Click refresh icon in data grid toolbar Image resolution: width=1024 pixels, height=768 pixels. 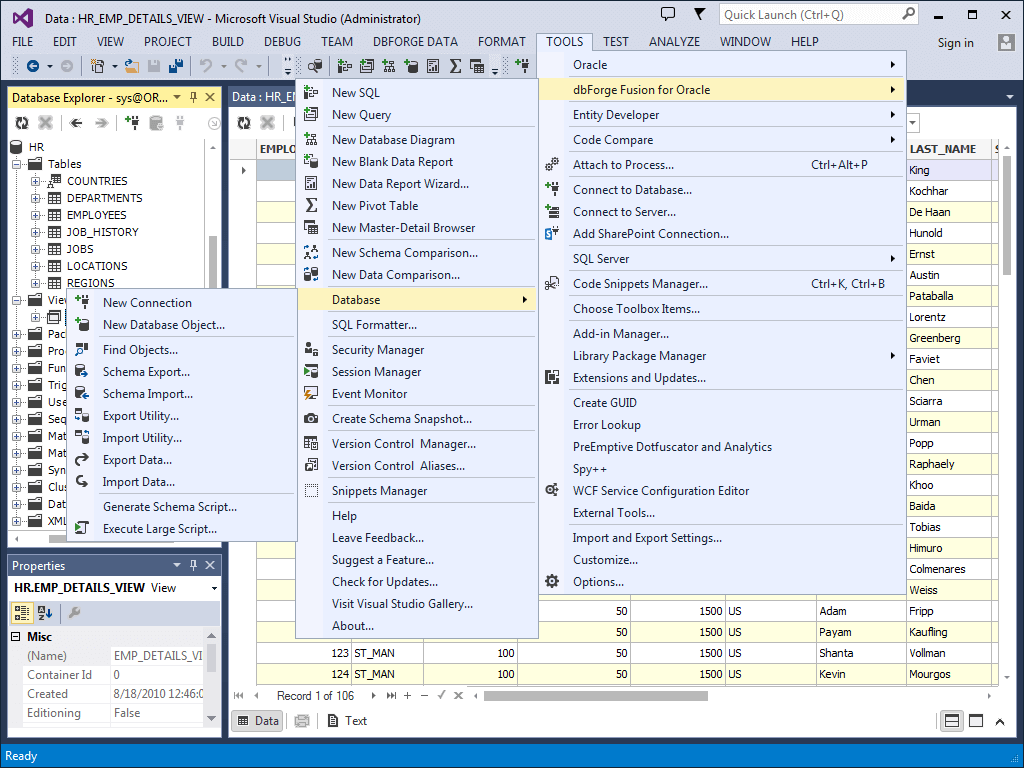[x=244, y=123]
